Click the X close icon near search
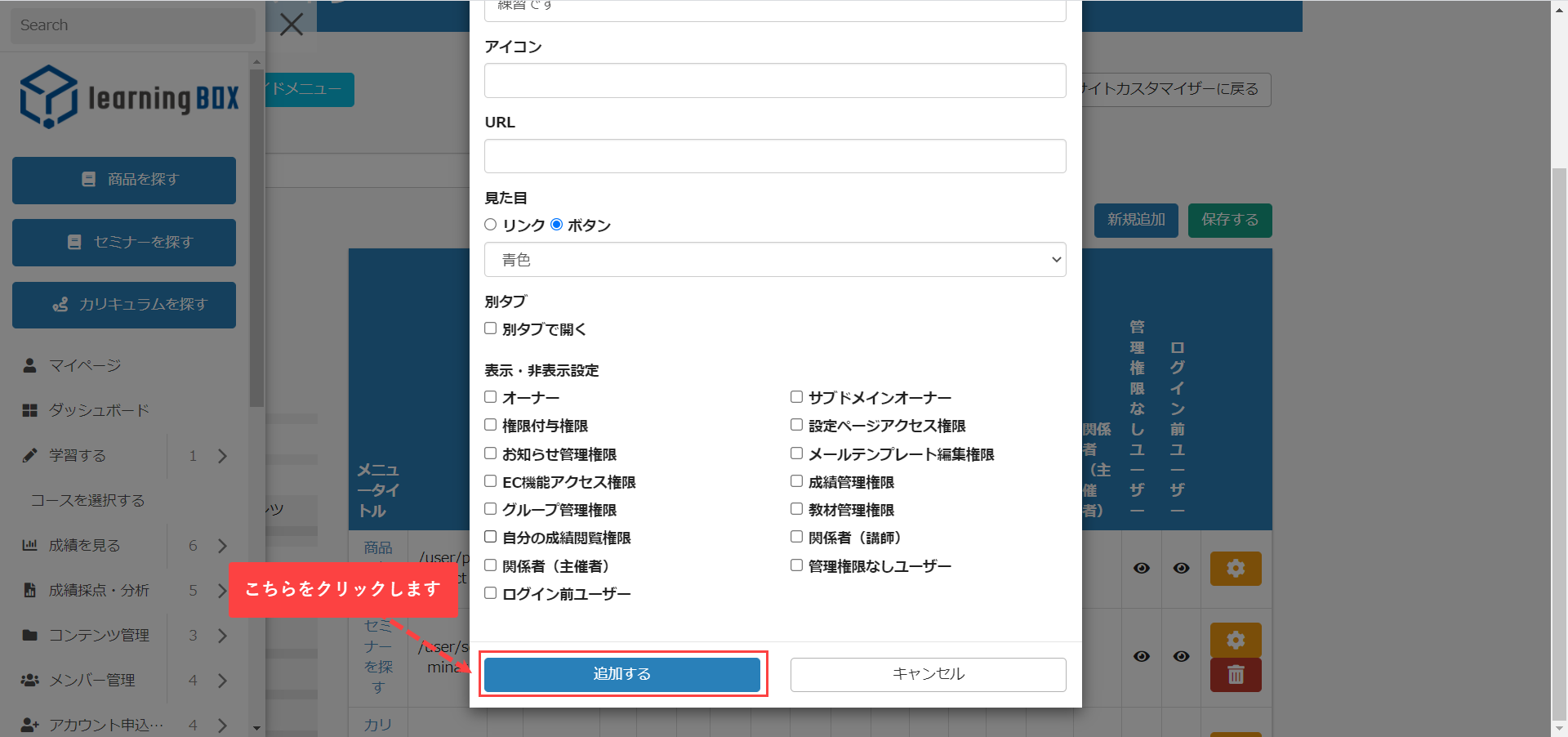 point(292,25)
